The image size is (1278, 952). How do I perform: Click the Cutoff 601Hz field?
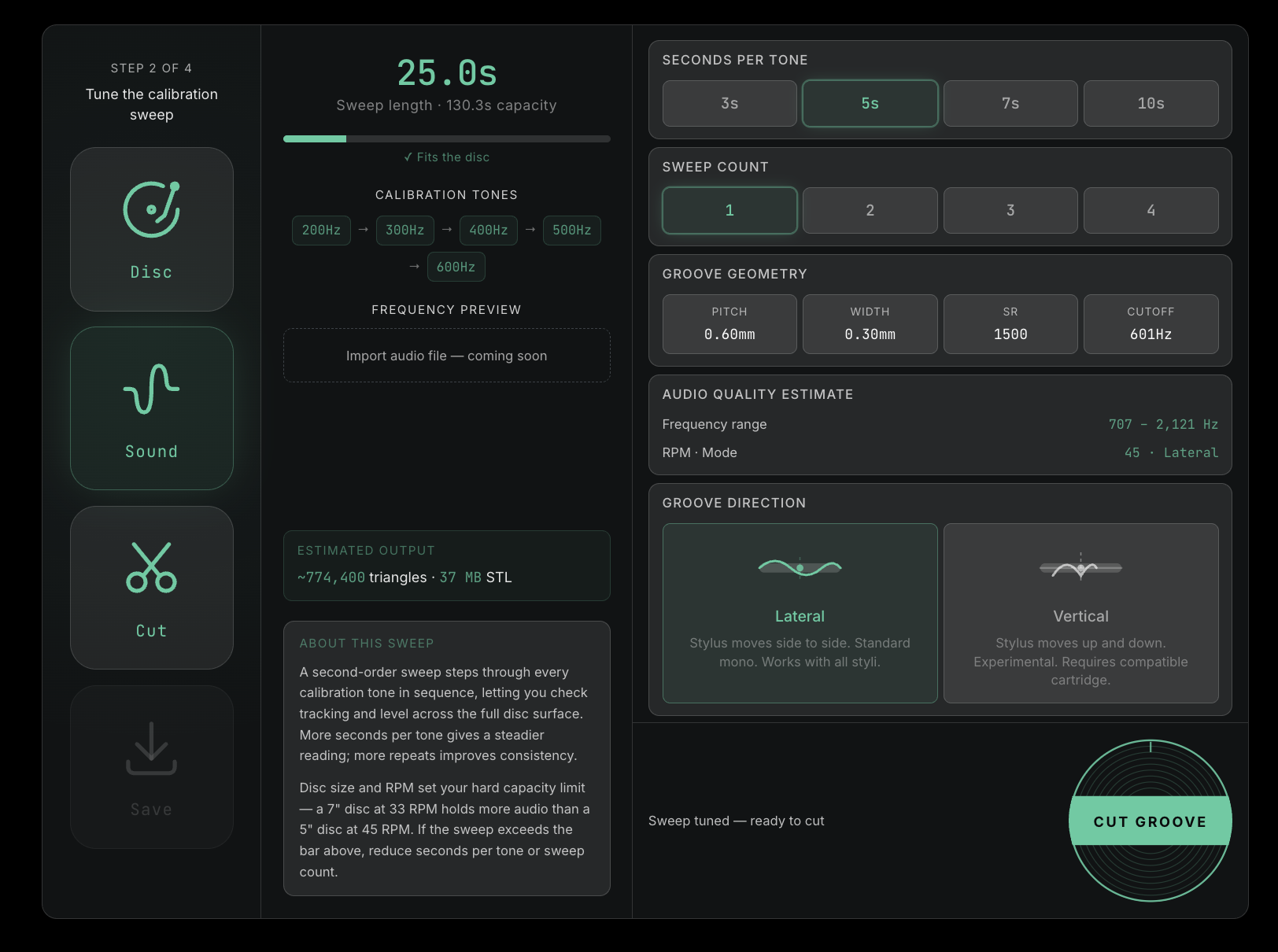[1151, 324]
